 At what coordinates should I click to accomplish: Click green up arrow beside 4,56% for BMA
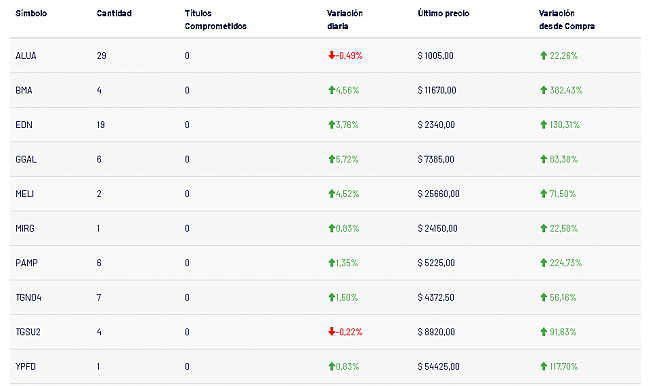point(331,90)
